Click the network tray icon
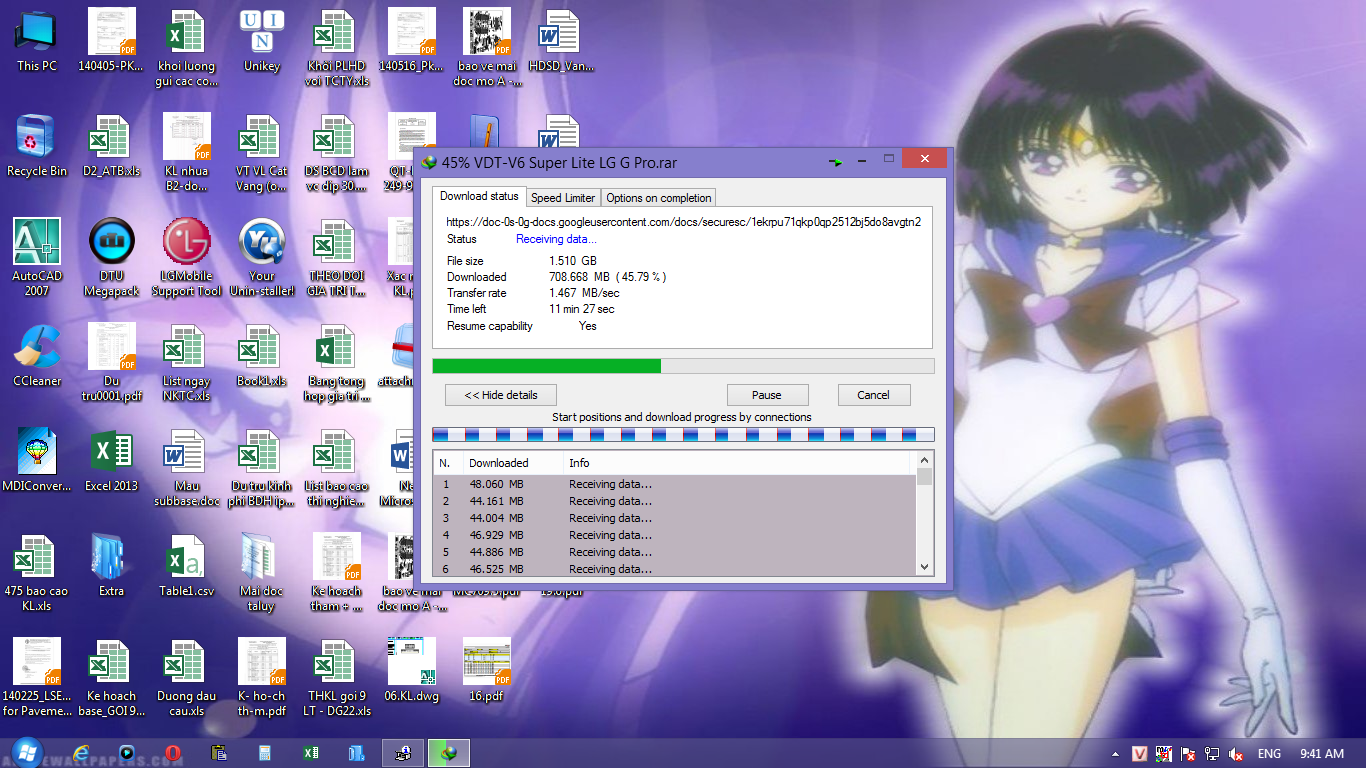Screen dimensions: 1366x768 1212,754
